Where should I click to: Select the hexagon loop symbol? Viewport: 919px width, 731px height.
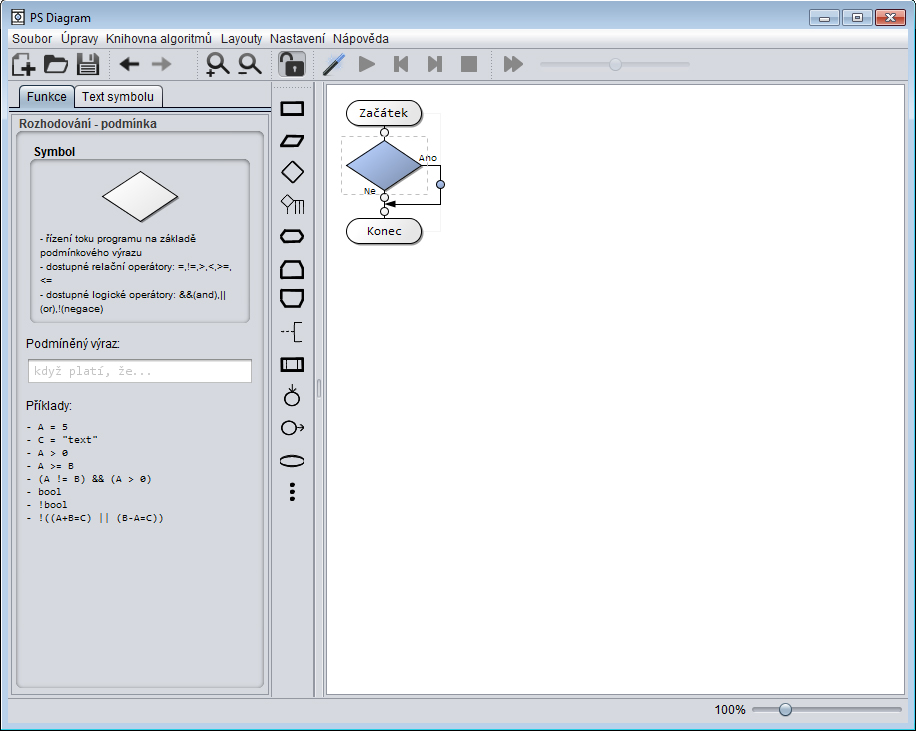[x=292, y=237]
